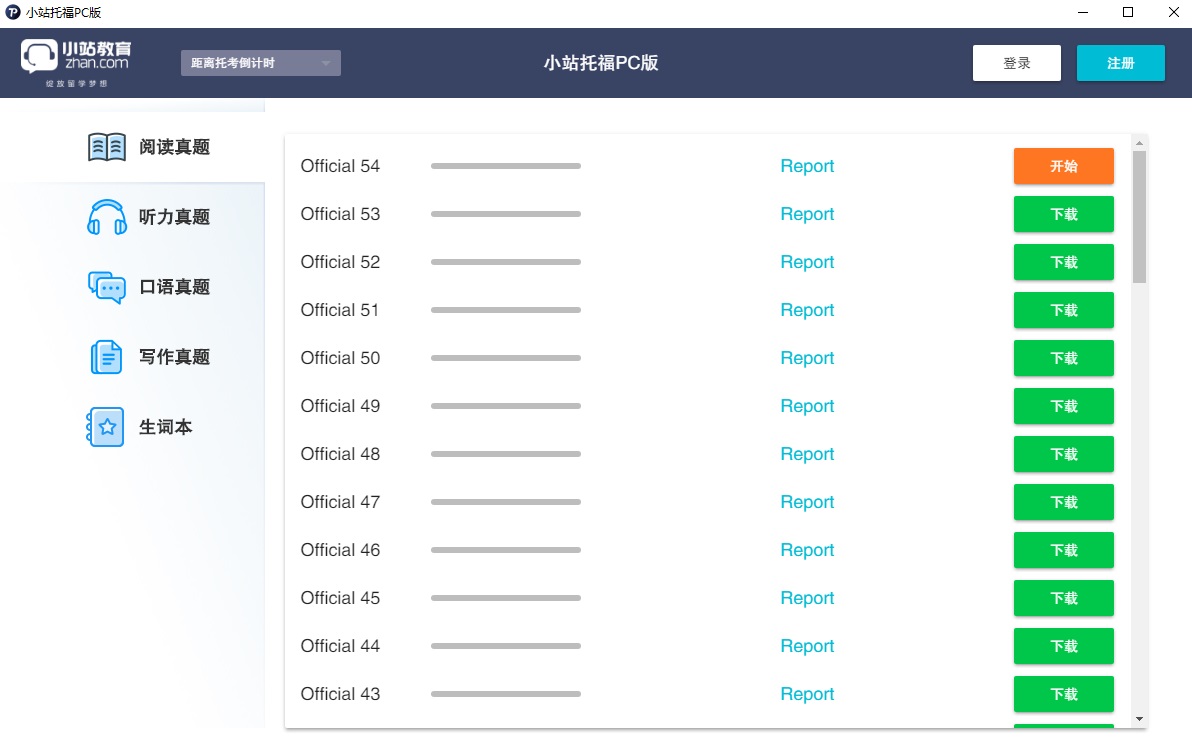Open the Report link for Official 50
The image size is (1192, 743).
point(807,358)
